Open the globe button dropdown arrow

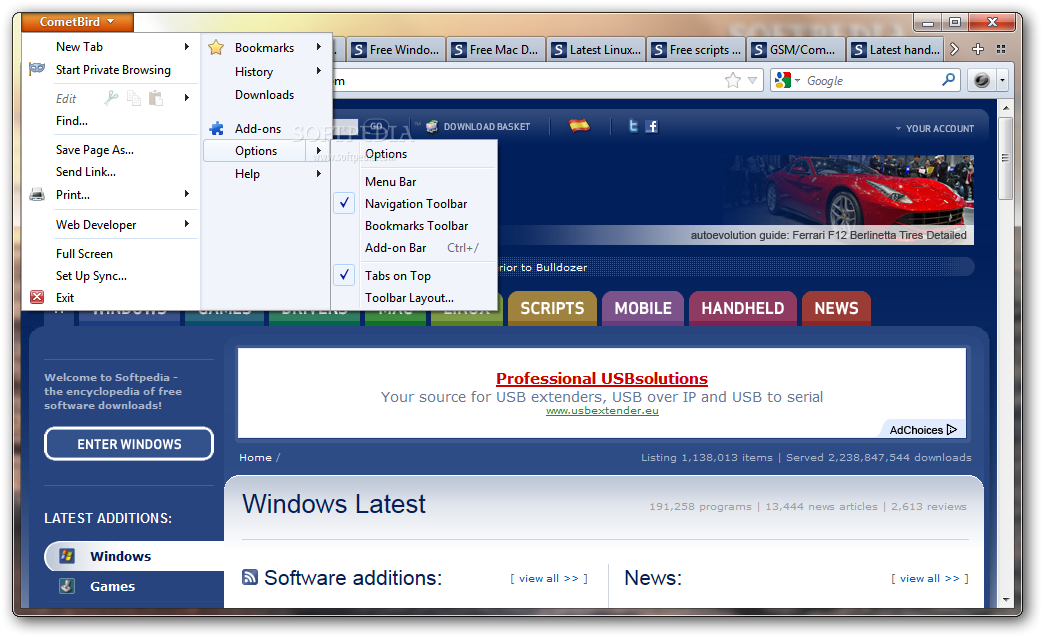tap(1002, 80)
